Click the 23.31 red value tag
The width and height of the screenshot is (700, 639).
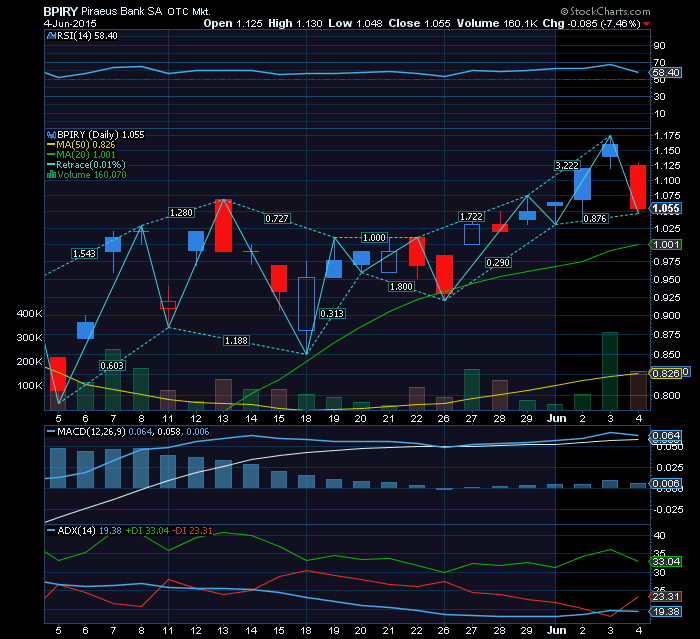coord(666,597)
